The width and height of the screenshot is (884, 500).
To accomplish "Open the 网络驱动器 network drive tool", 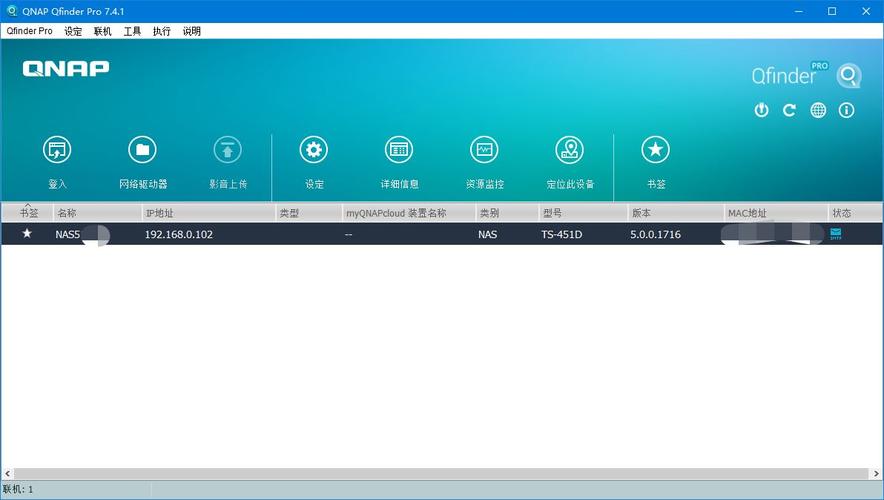I will tap(143, 150).
